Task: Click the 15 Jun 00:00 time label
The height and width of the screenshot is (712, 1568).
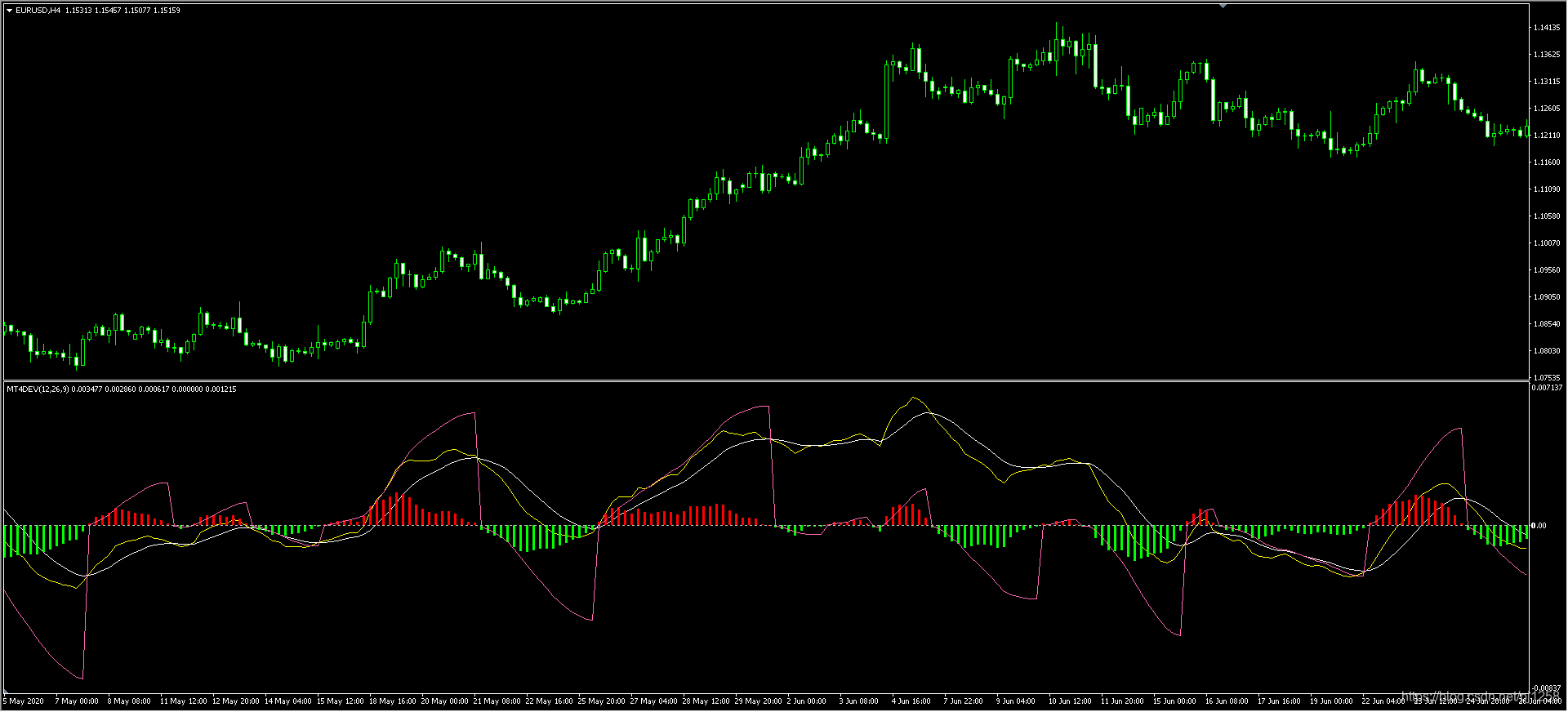Action: pos(1174,701)
